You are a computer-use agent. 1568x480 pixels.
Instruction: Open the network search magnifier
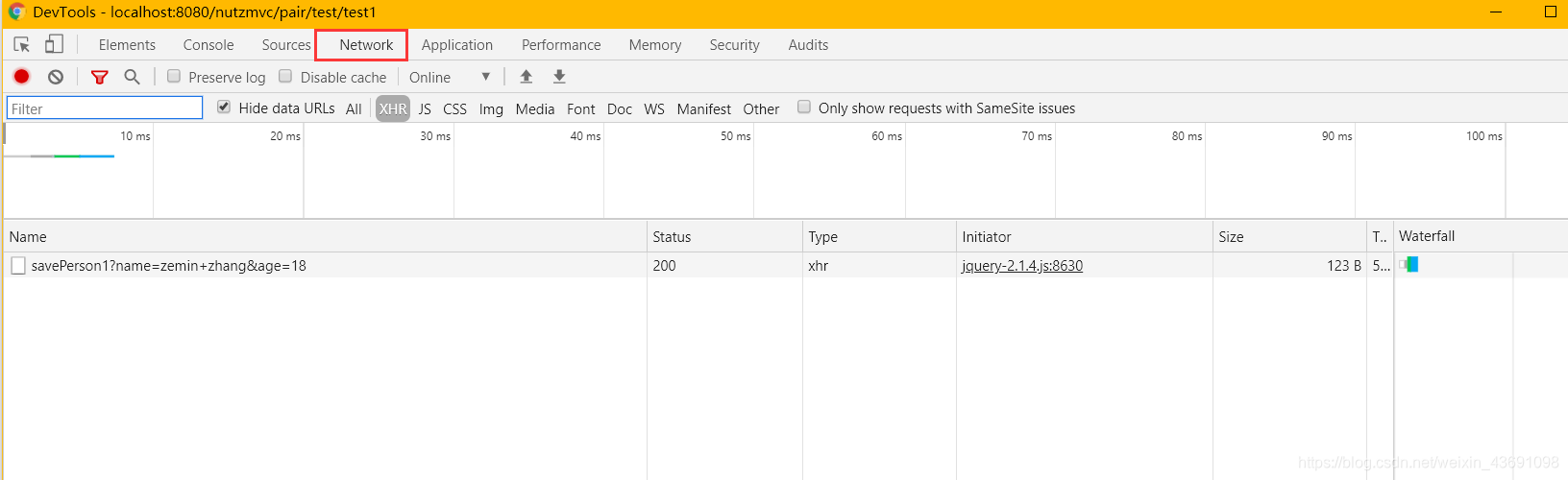point(132,77)
